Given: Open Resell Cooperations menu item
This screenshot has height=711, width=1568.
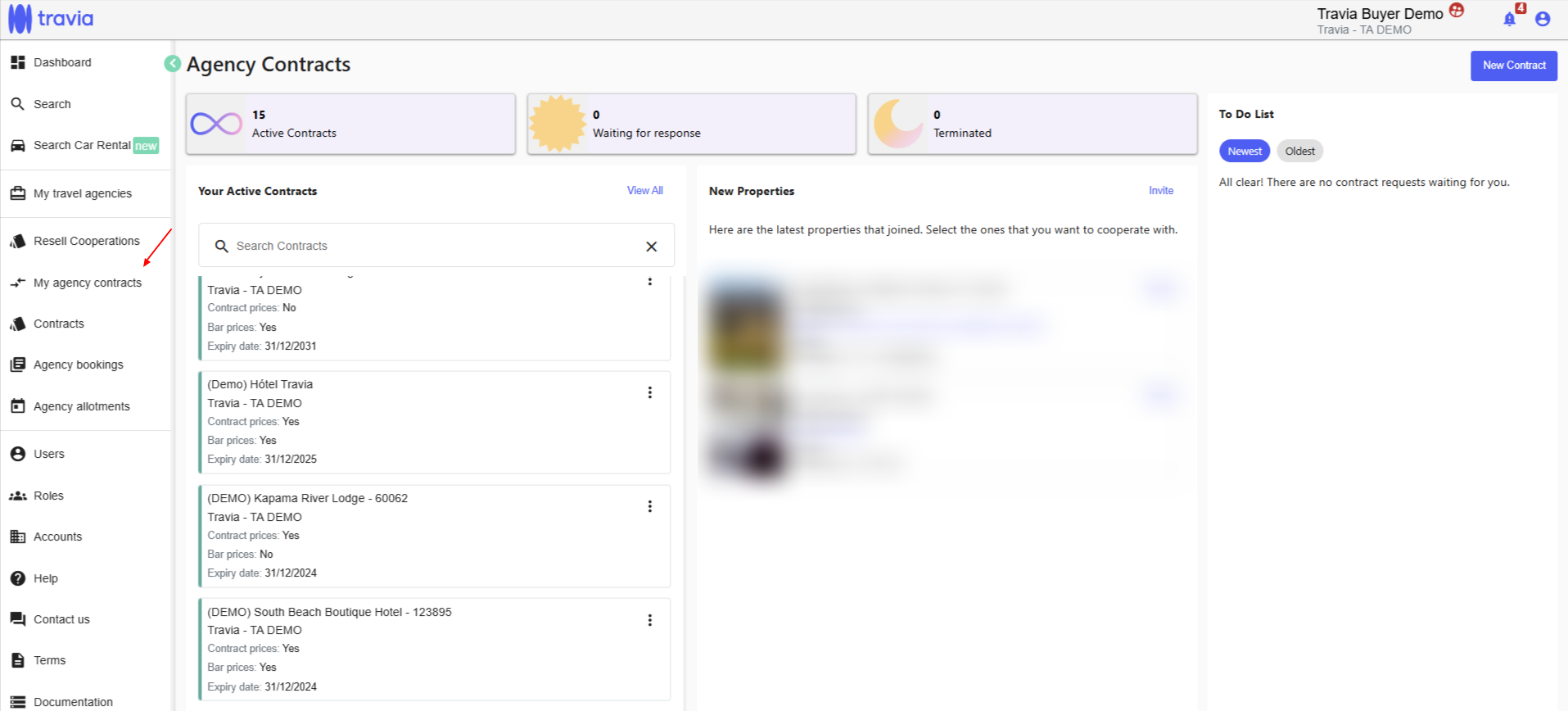Looking at the screenshot, I should coord(87,241).
